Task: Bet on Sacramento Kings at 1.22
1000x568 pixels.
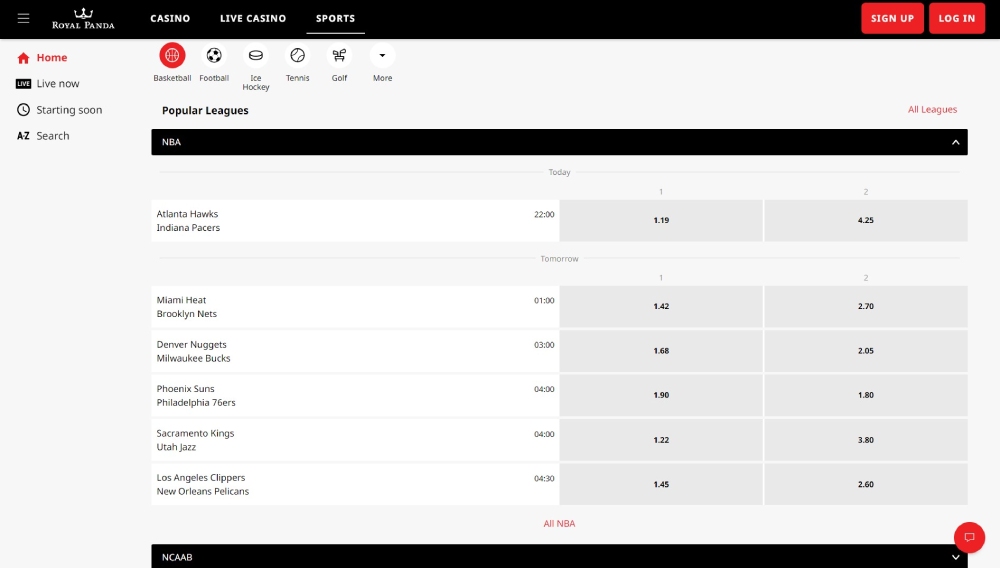Action: coord(661,440)
